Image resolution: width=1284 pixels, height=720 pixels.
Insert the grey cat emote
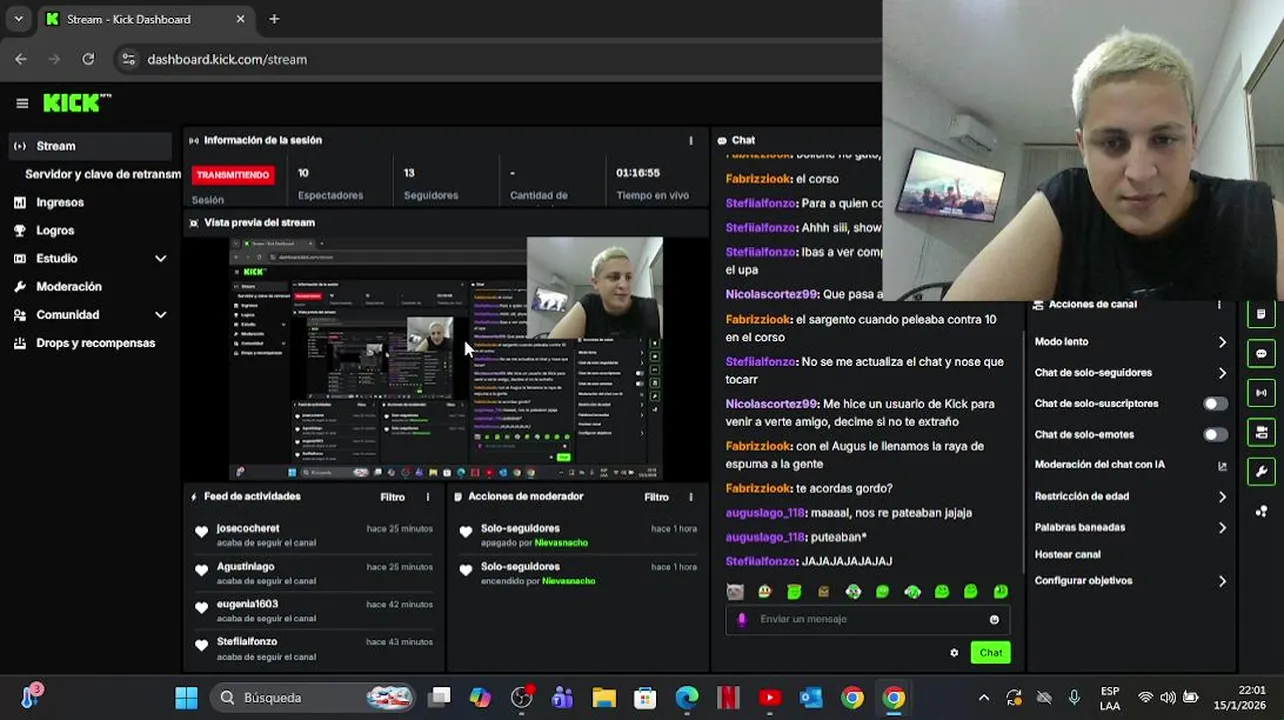pos(735,592)
